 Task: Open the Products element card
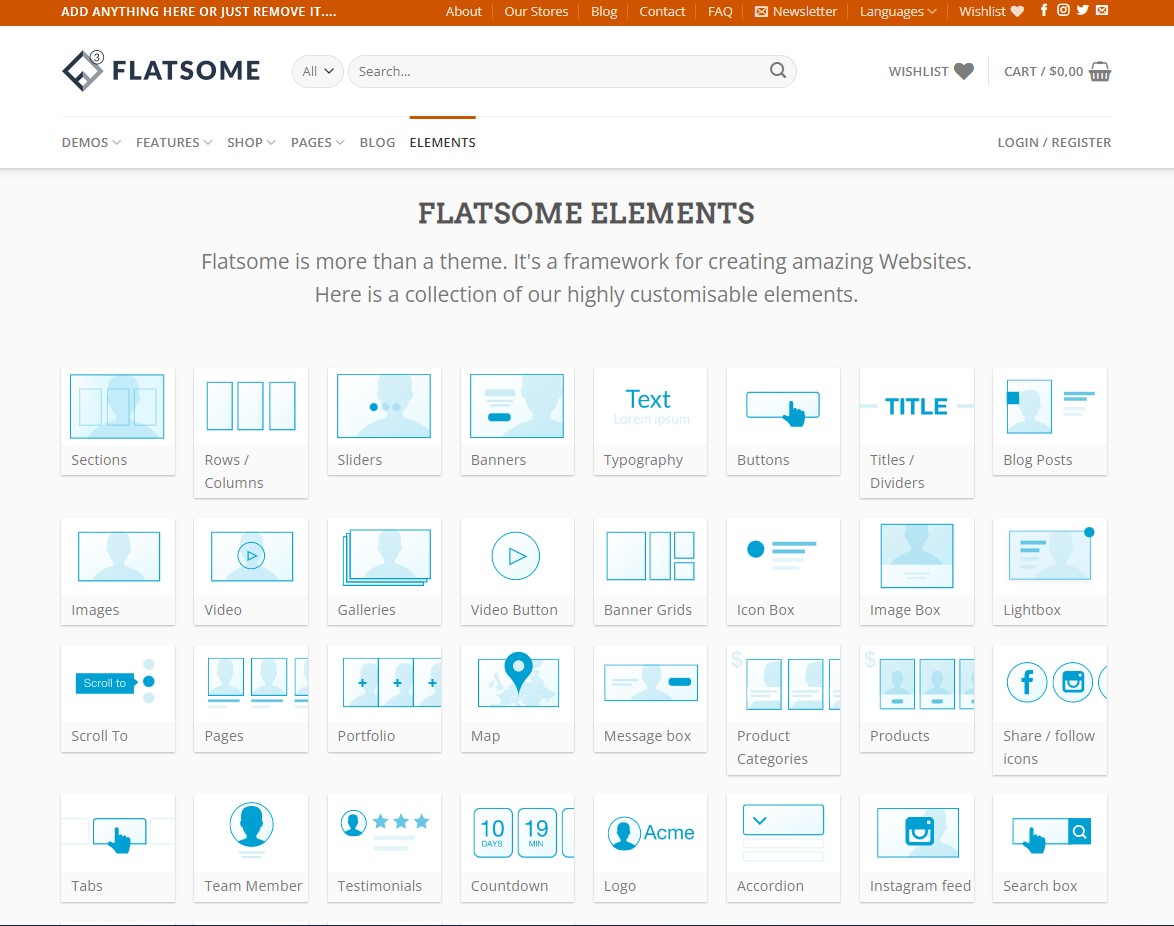pos(916,698)
